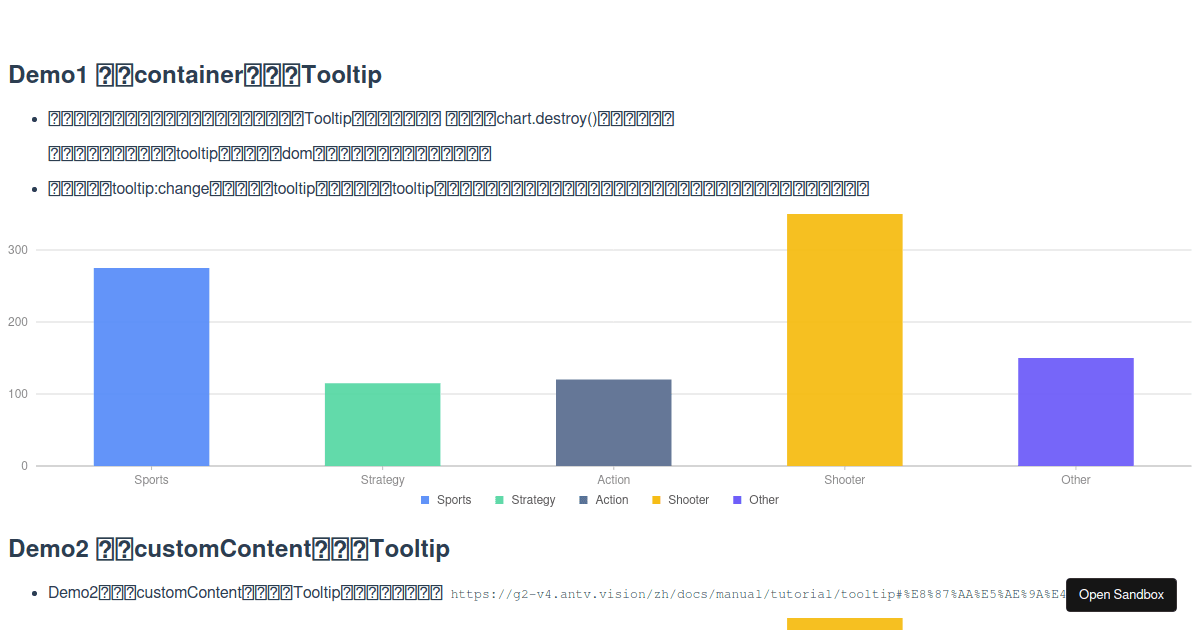Toggle Sports series via legend label

pos(454,500)
